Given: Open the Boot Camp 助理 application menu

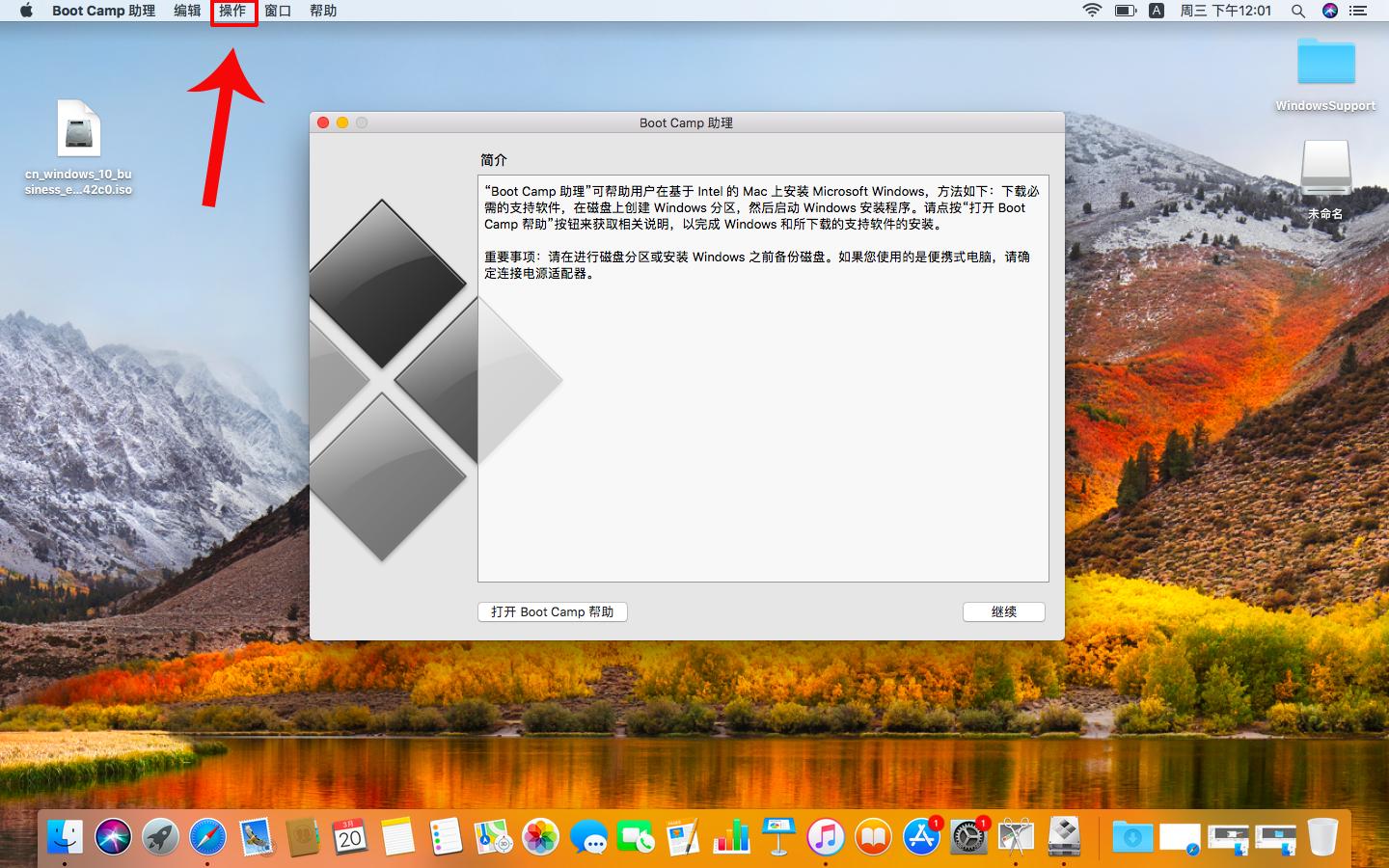Looking at the screenshot, I should coord(102,11).
